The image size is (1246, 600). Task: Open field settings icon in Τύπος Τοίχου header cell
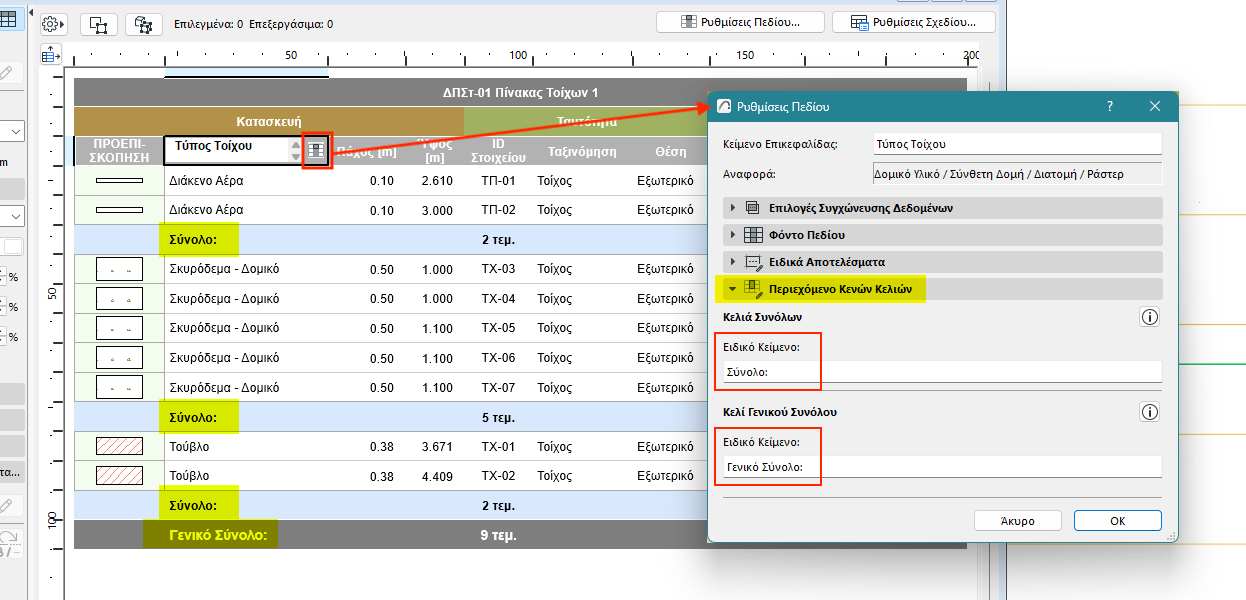coord(316,150)
